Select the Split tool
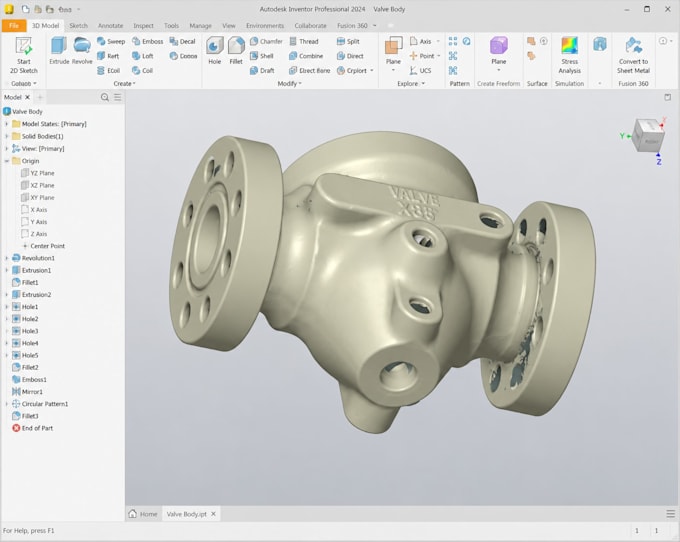The image size is (680, 542). [x=348, y=41]
